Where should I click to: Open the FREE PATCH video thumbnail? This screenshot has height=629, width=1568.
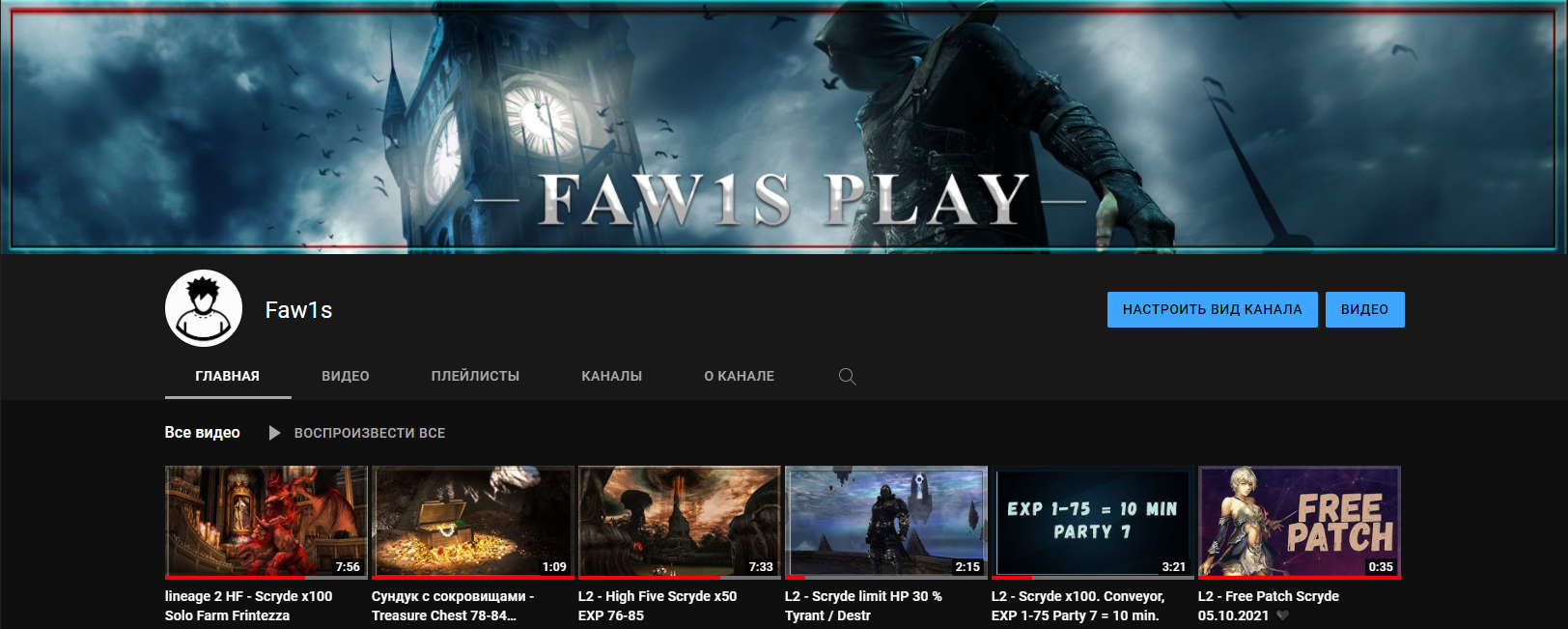point(1299,522)
